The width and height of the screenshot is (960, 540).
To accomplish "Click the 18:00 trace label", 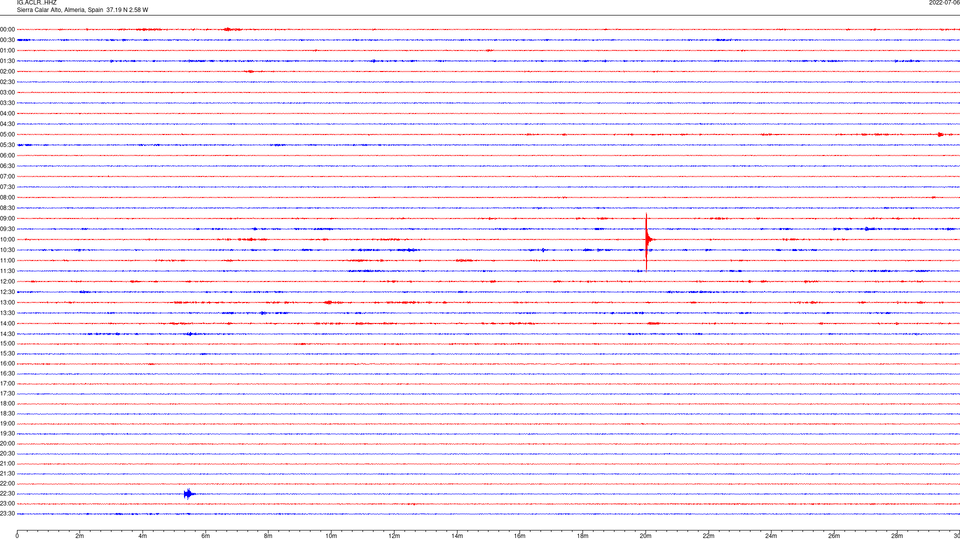I will [x=7, y=403].
